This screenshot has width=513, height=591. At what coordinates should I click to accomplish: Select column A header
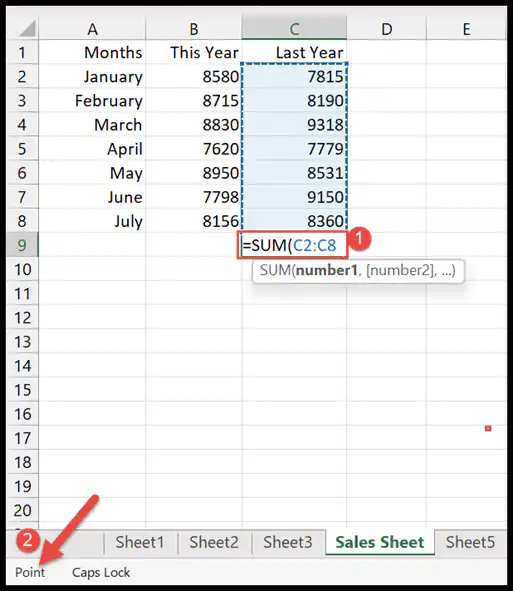(92, 28)
